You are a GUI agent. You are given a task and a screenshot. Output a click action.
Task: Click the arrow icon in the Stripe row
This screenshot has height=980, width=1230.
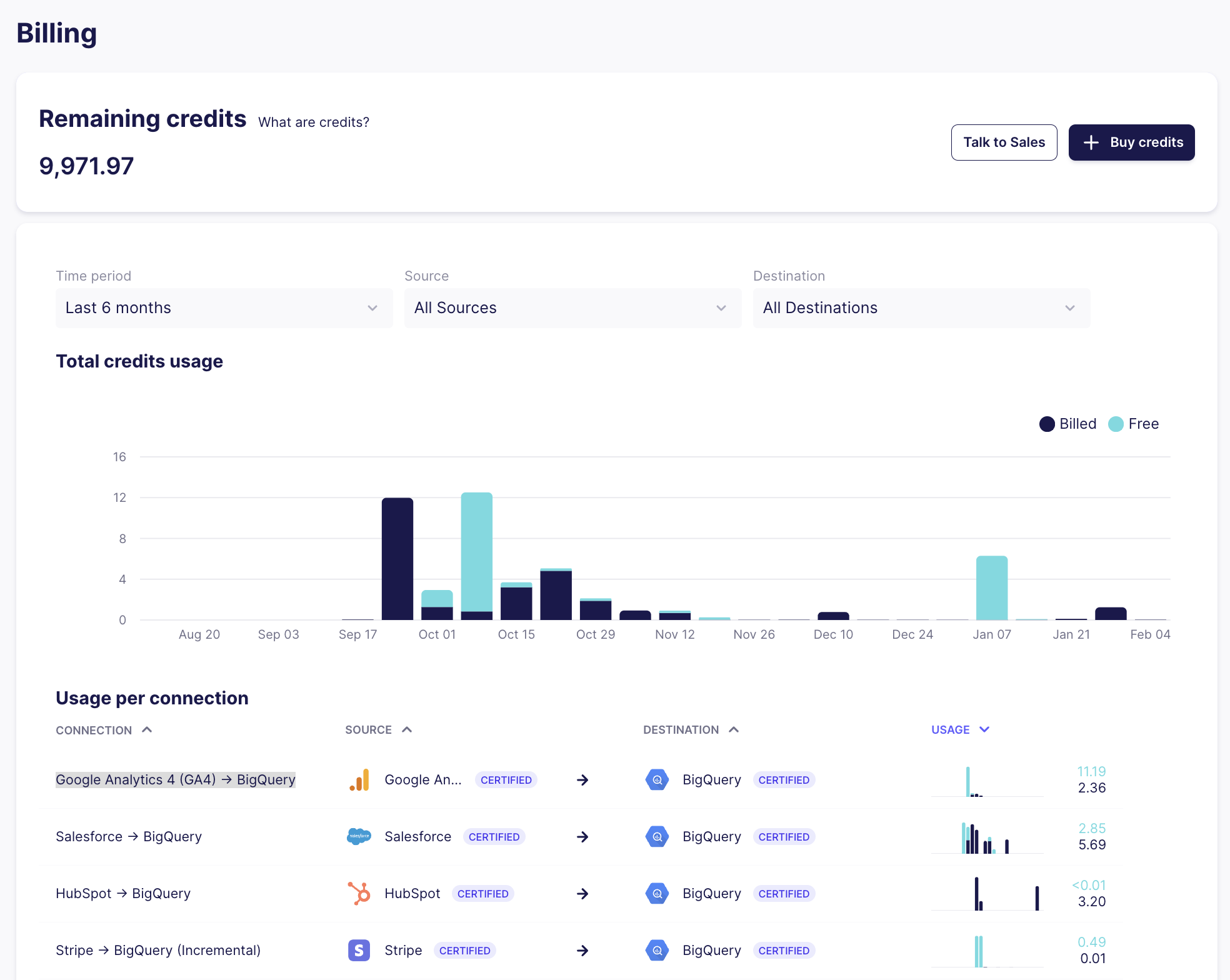coord(582,950)
